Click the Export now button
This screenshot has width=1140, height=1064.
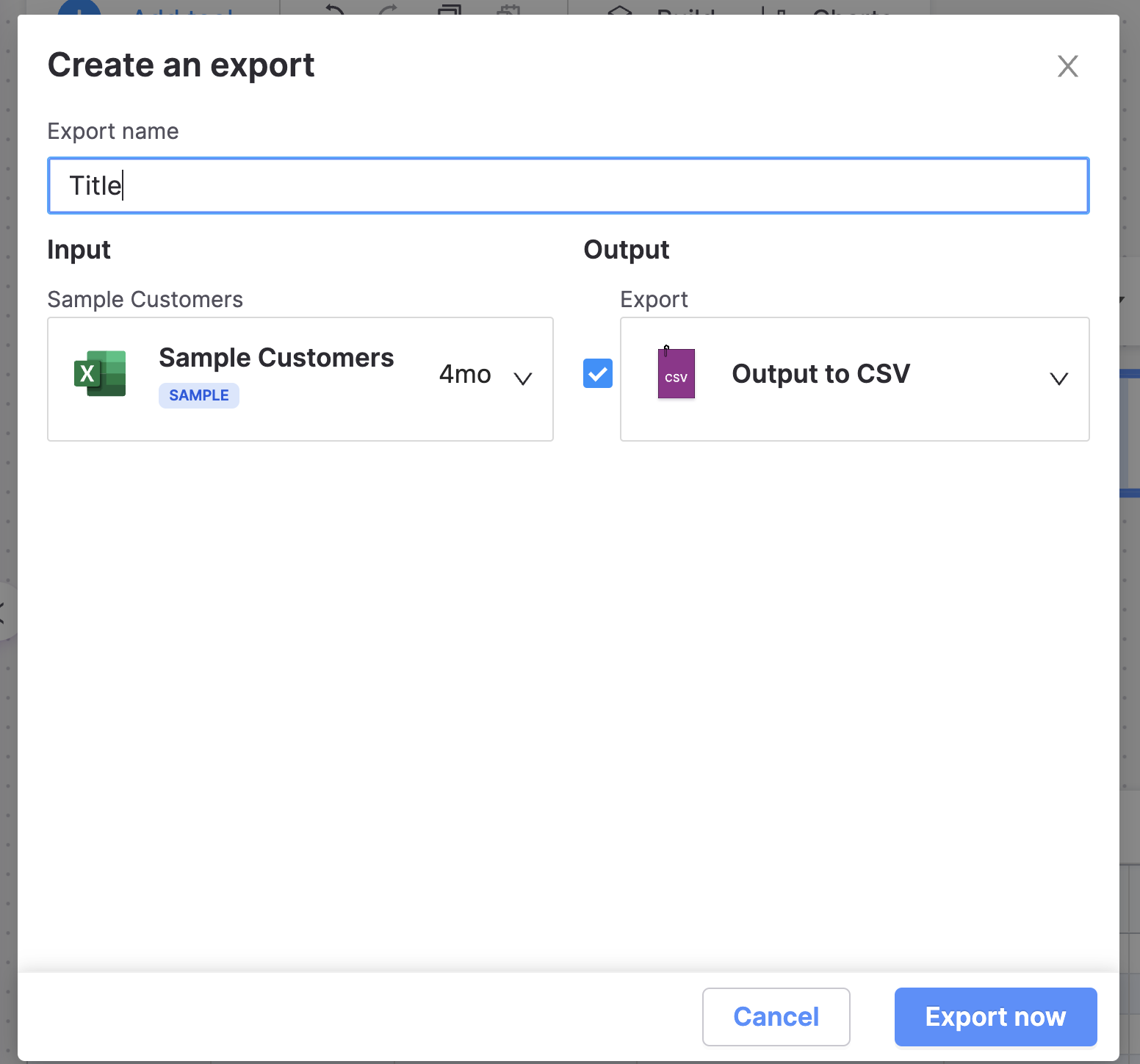coord(996,1017)
